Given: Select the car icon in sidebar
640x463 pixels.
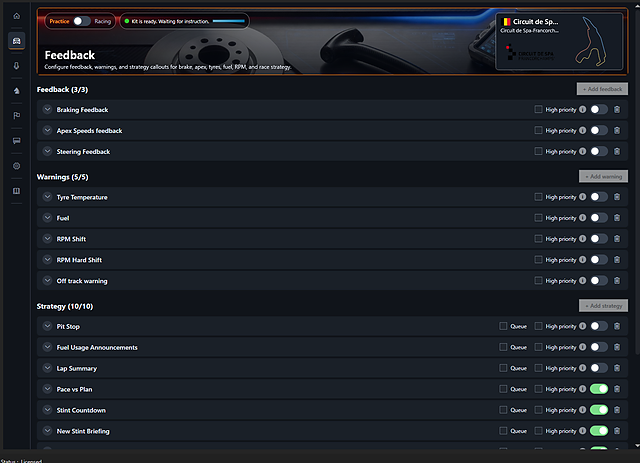Looking at the screenshot, I should [x=17, y=41].
